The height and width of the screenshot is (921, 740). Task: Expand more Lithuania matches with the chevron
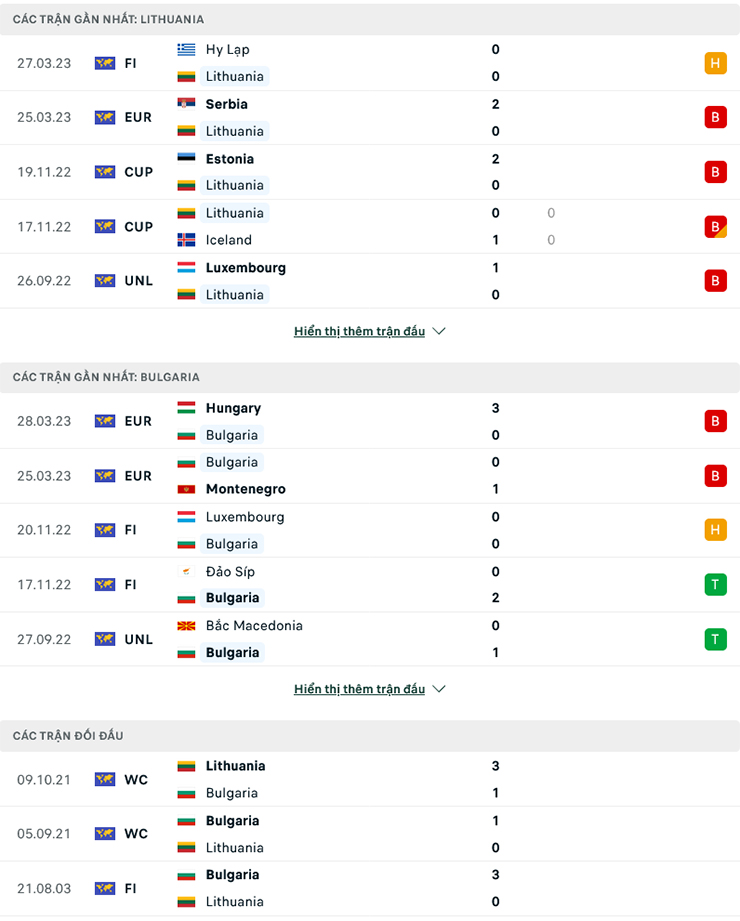439,331
